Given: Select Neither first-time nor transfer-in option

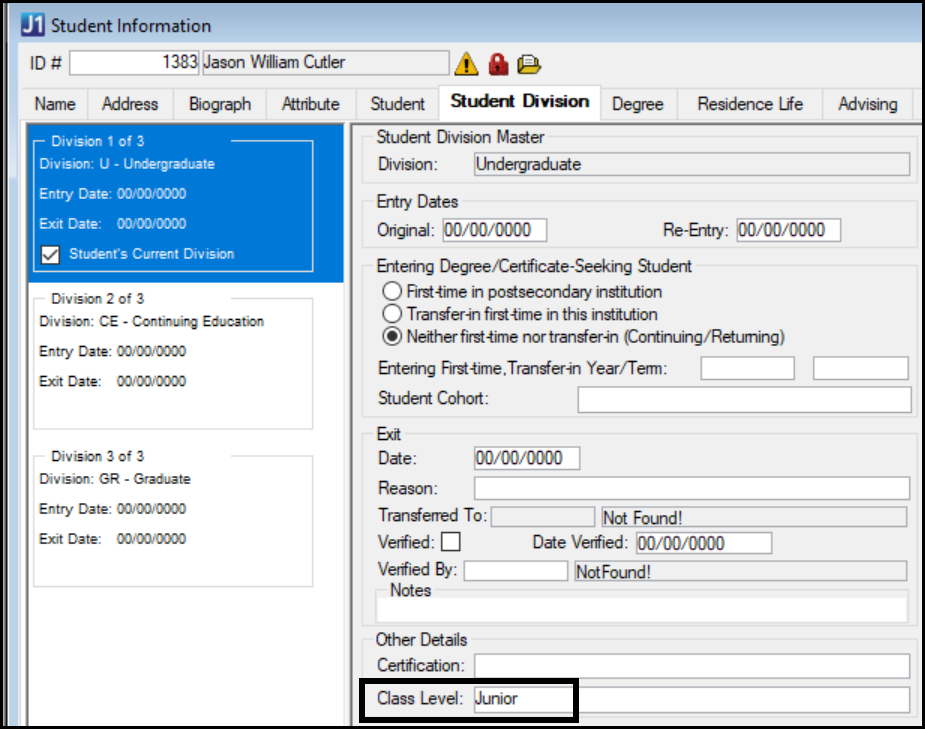Looking at the screenshot, I should pyautogui.click(x=392, y=336).
